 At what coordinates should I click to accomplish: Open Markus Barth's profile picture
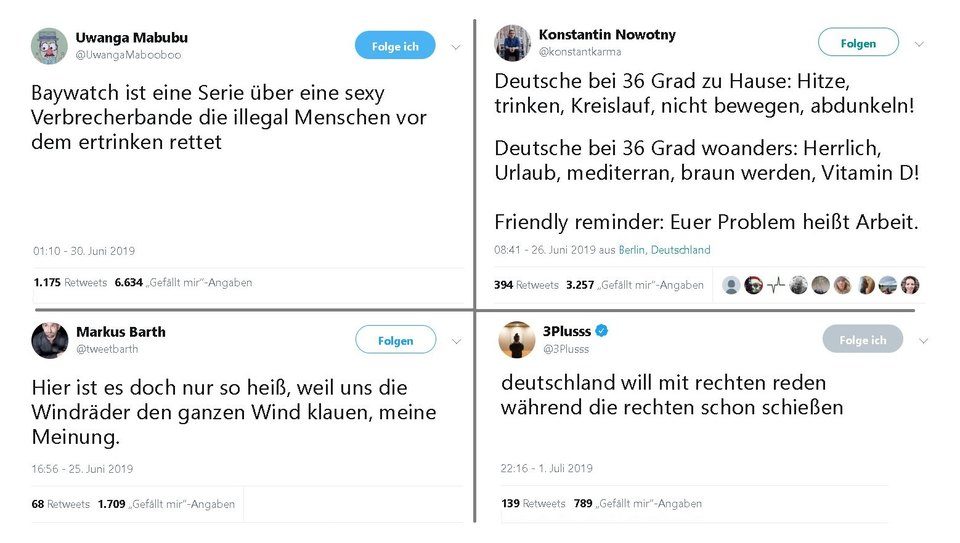tap(50, 340)
